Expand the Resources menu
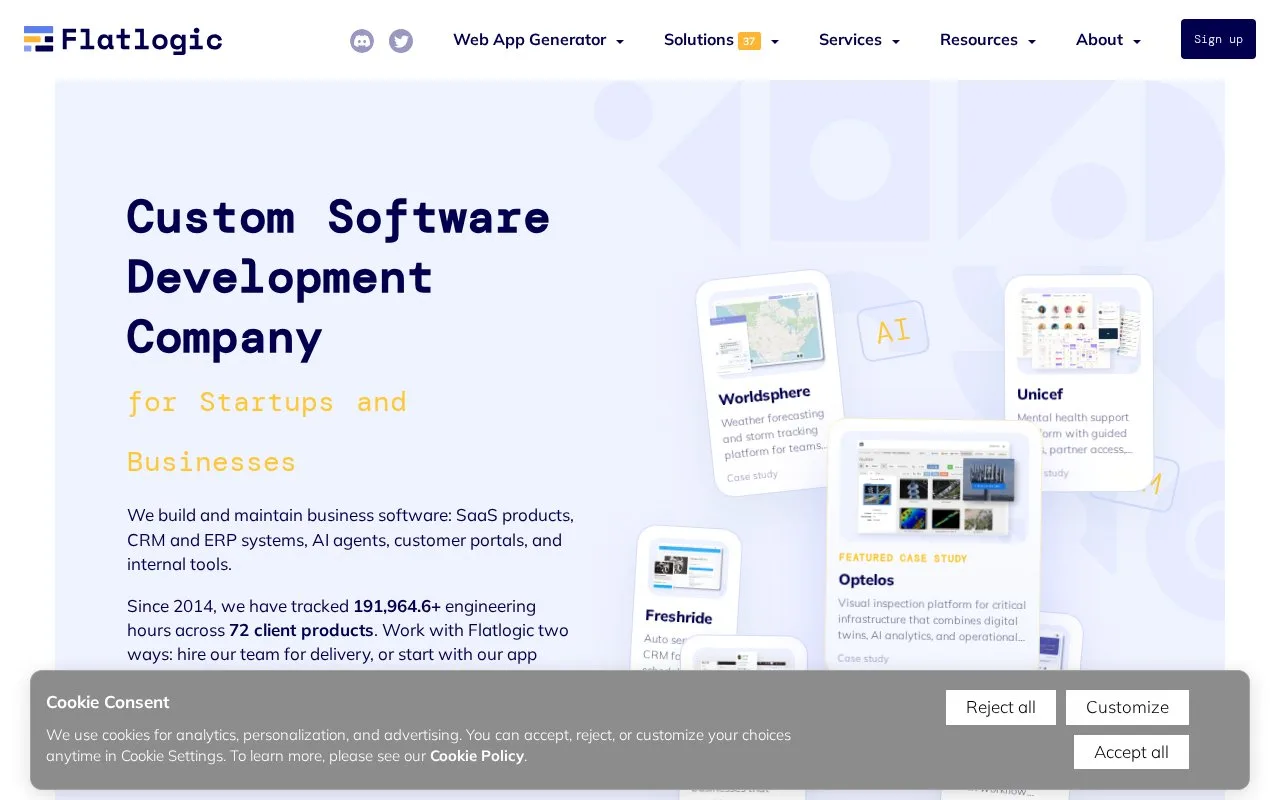The height and width of the screenshot is (800, 1280). pyautogui.click(x=987, y=40)
